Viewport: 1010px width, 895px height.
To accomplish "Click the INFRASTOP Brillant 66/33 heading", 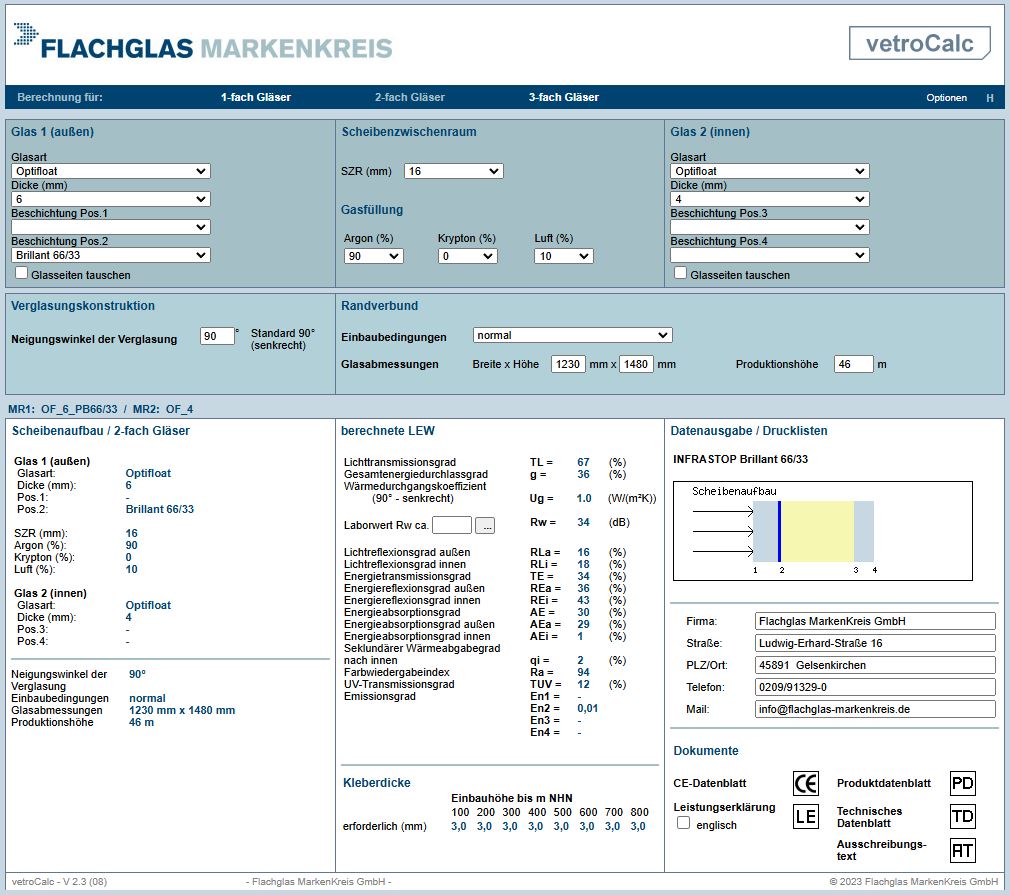I will [x=740, y=459].
